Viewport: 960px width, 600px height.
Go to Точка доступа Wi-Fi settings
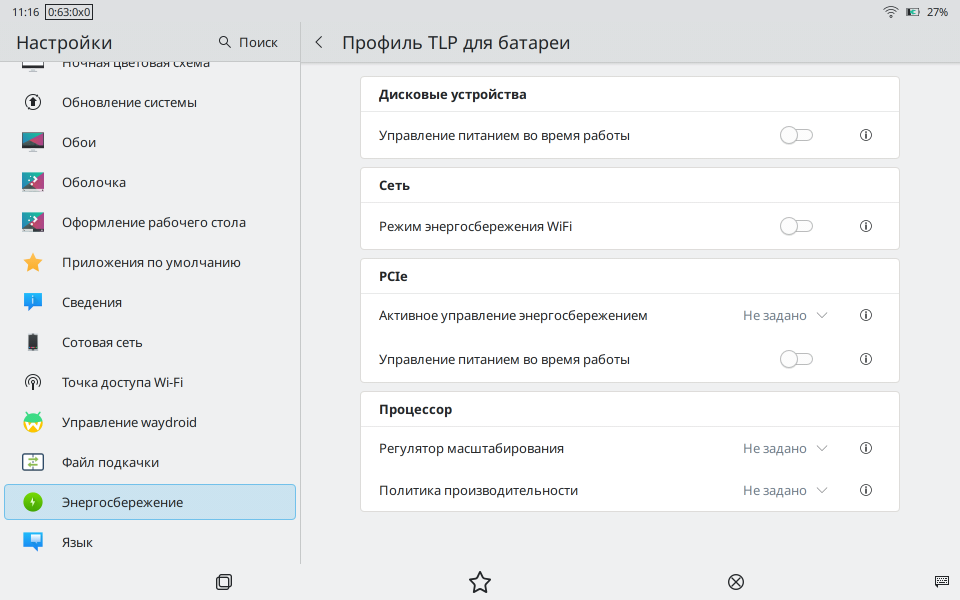(122, 382)
